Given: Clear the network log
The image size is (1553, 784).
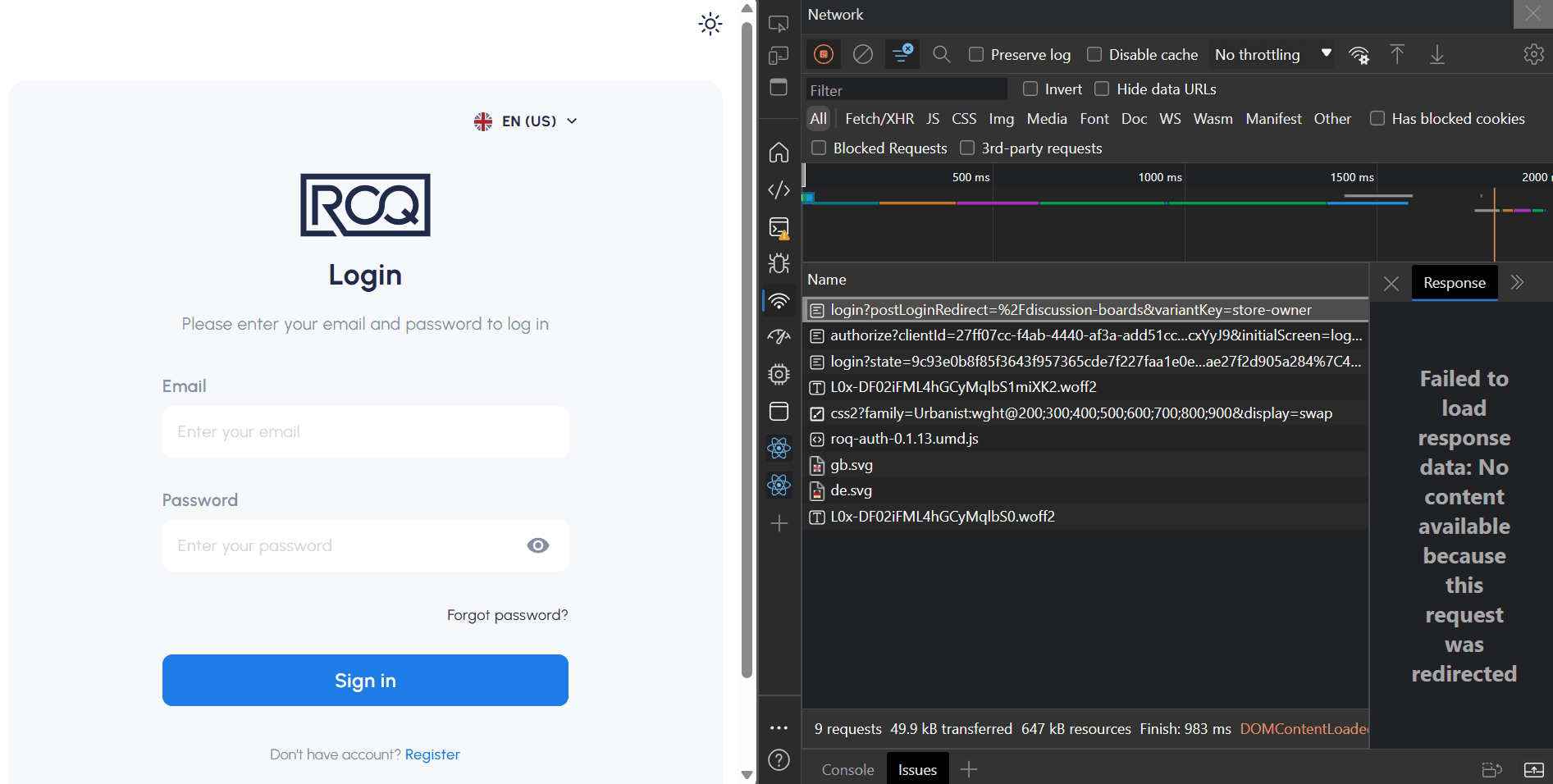Looking at the screenshot, I should tap(863, 54).
